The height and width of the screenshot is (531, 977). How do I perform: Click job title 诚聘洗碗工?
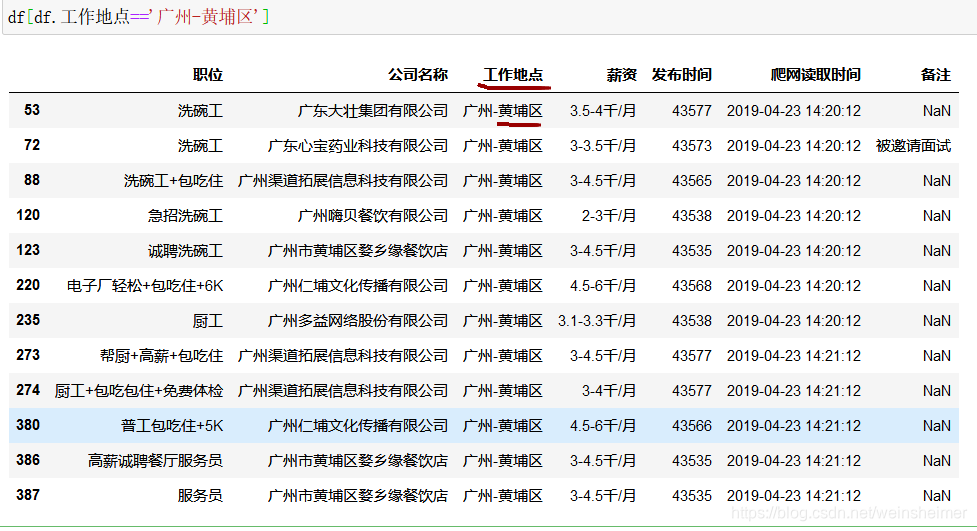click(185, 251)
